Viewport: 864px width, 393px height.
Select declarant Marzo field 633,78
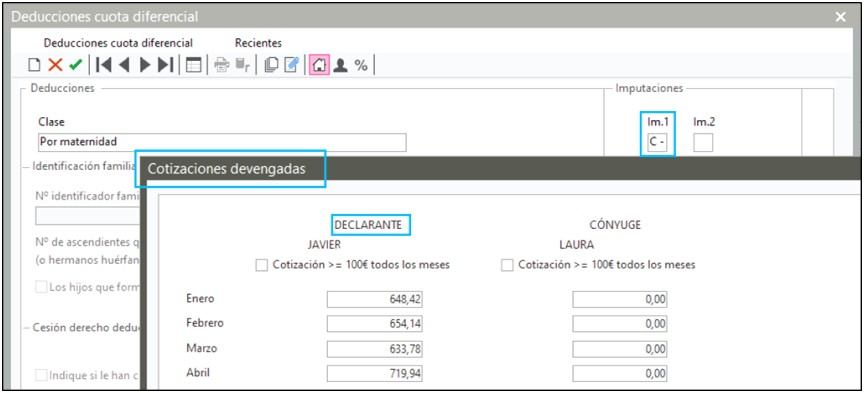(x=375, y=349)
